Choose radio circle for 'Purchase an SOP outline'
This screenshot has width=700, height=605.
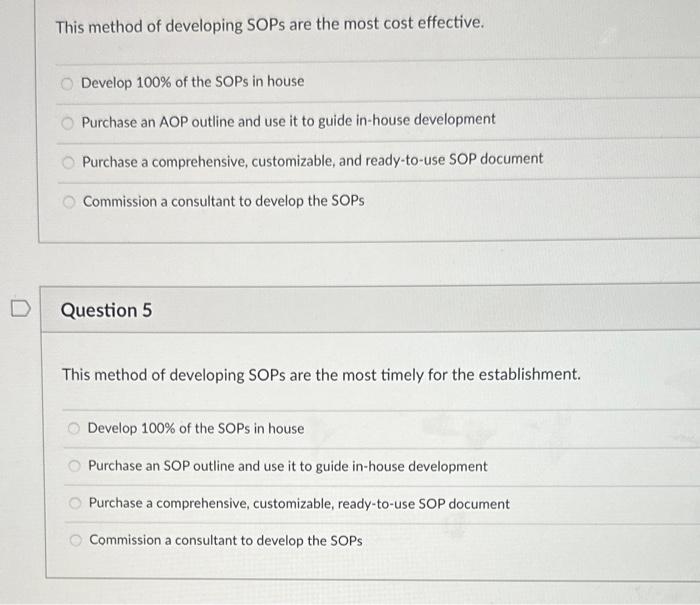[x=75, y=466]
